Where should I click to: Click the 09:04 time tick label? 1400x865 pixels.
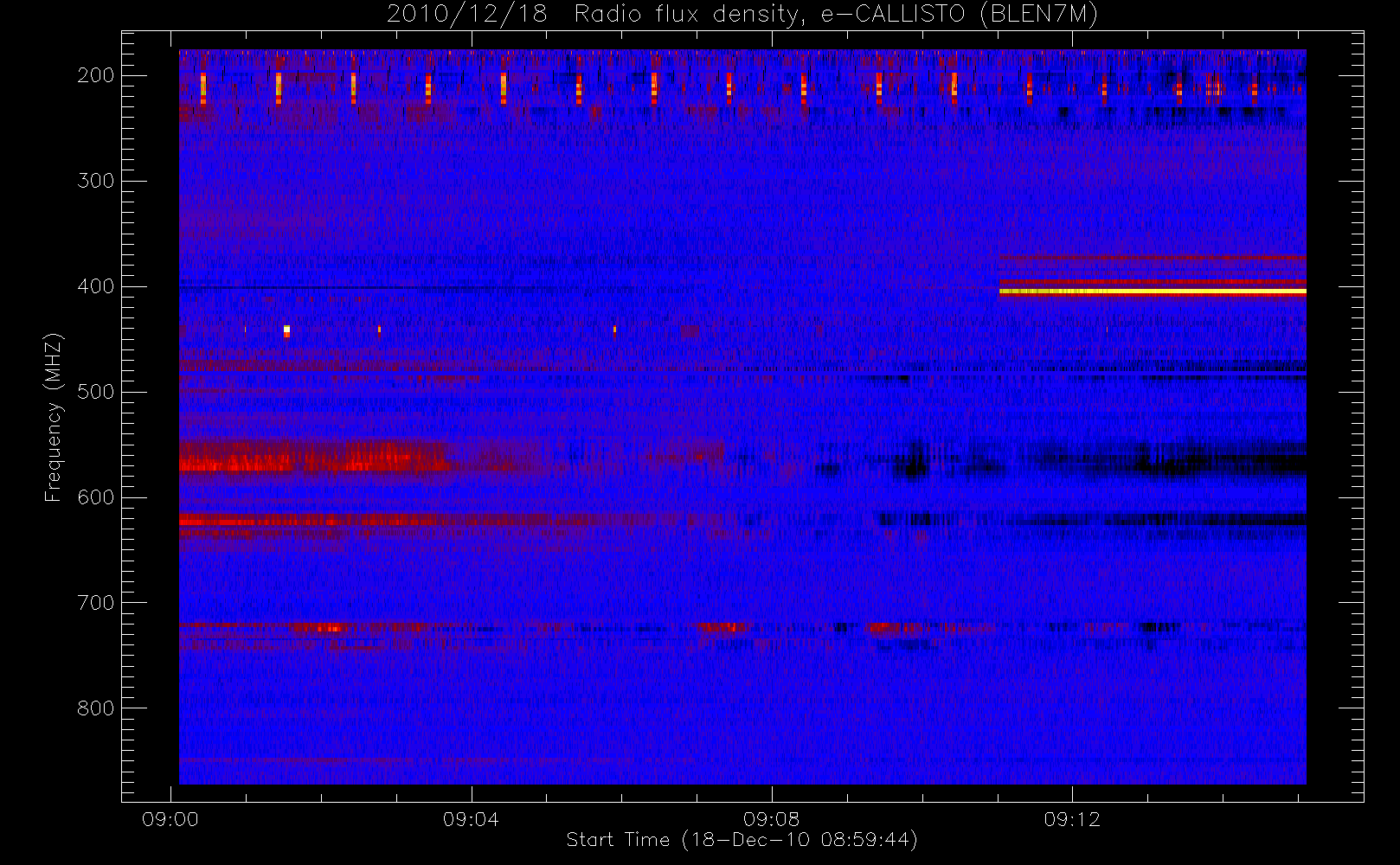(x=471, y=819)
